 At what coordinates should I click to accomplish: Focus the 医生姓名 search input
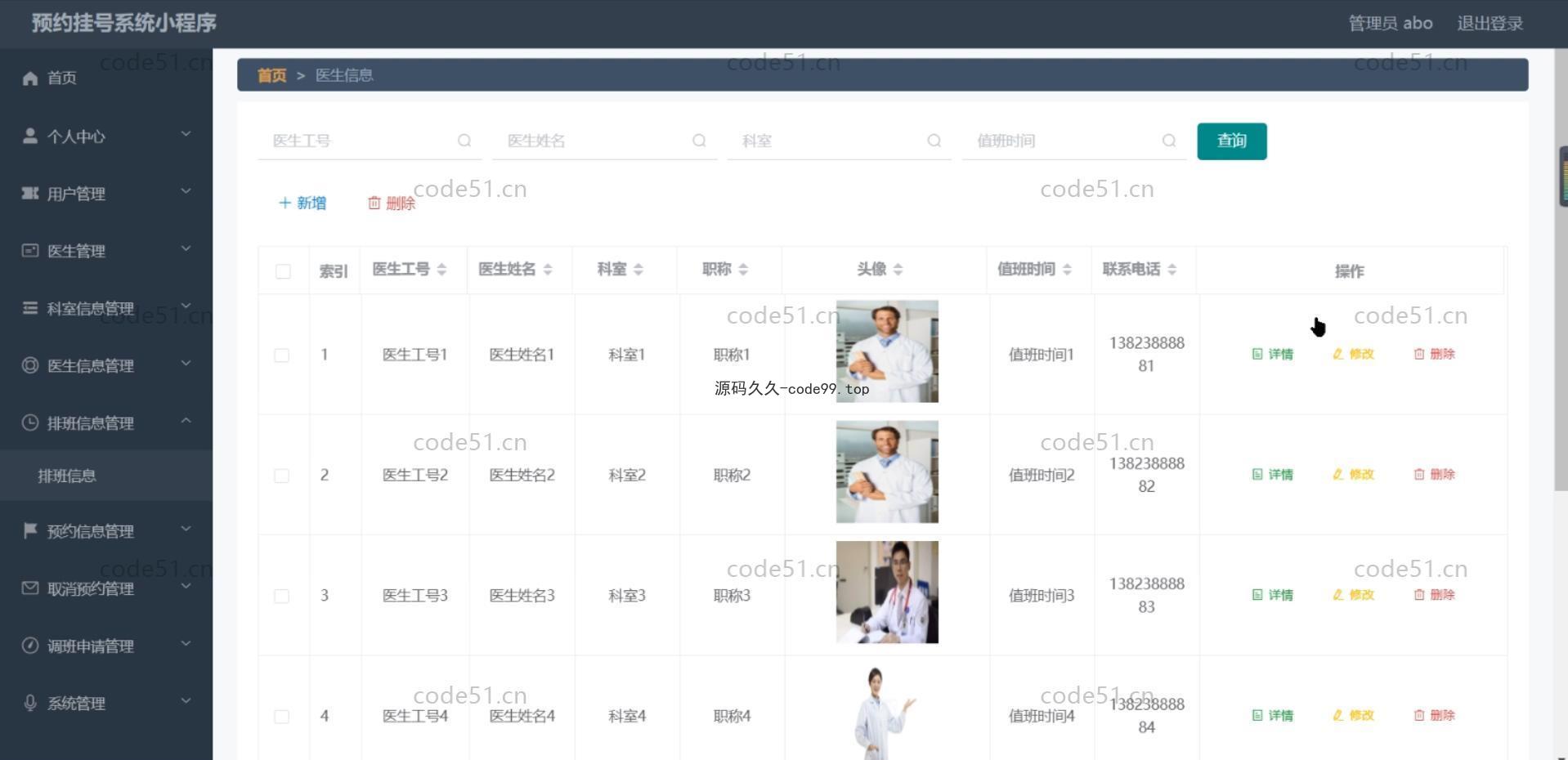[x=604, y=141]
